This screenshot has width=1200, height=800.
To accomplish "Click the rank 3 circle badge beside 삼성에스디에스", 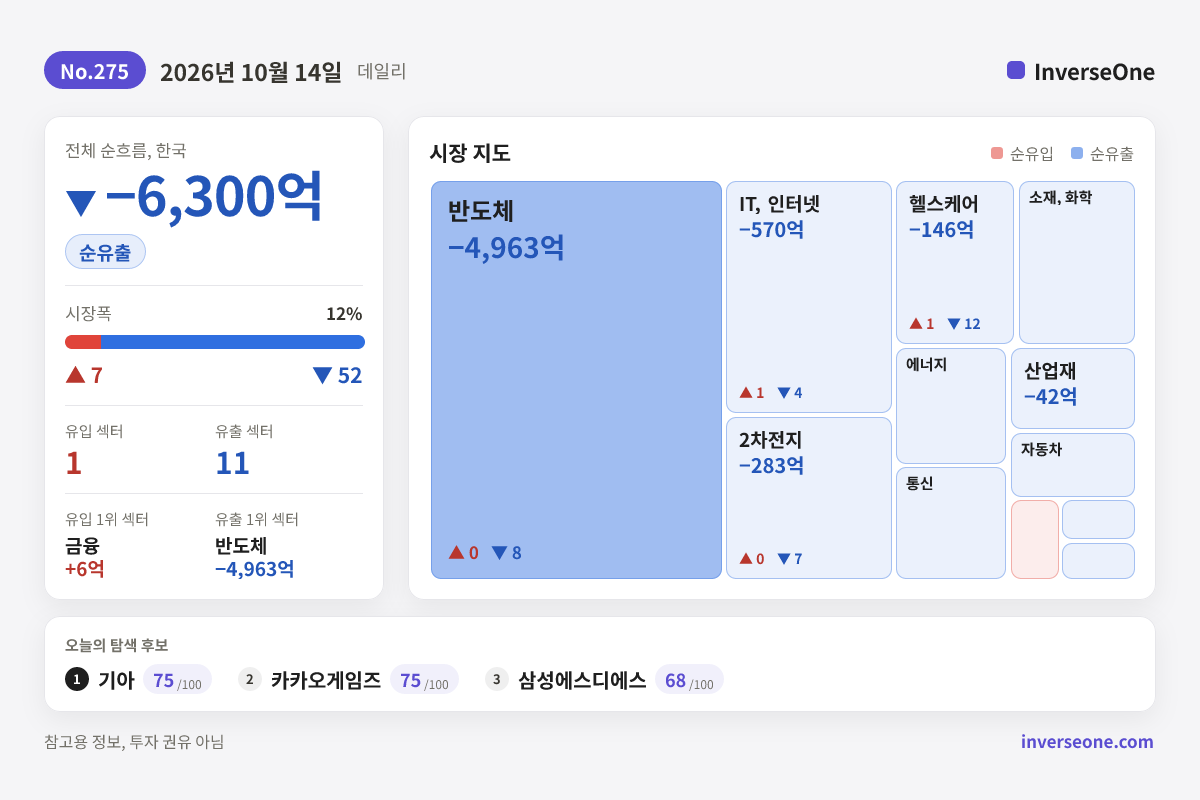I will click(x=497, y=679).
